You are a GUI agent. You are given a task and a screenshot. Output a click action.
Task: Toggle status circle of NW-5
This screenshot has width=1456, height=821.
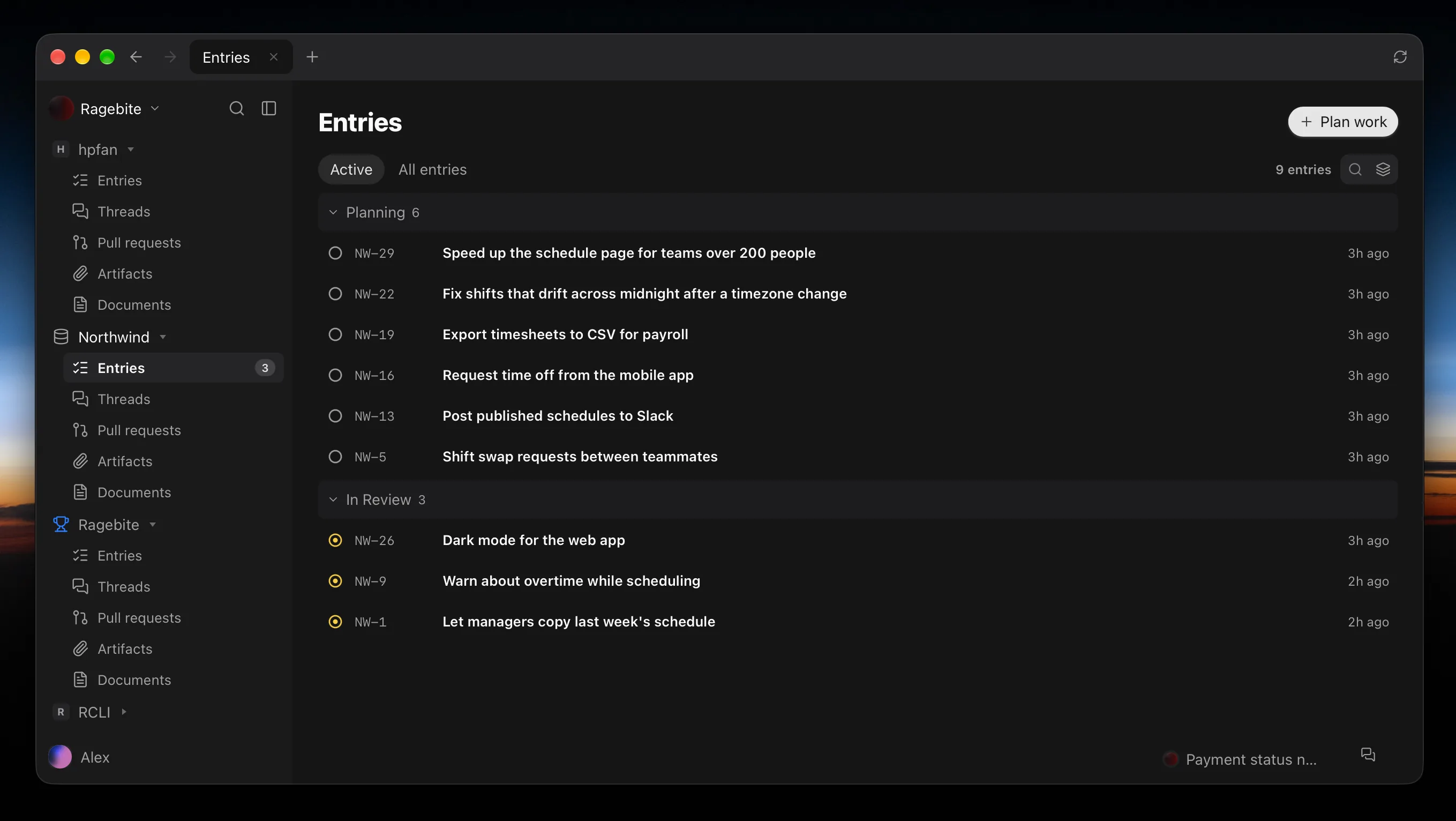point(335,457)
